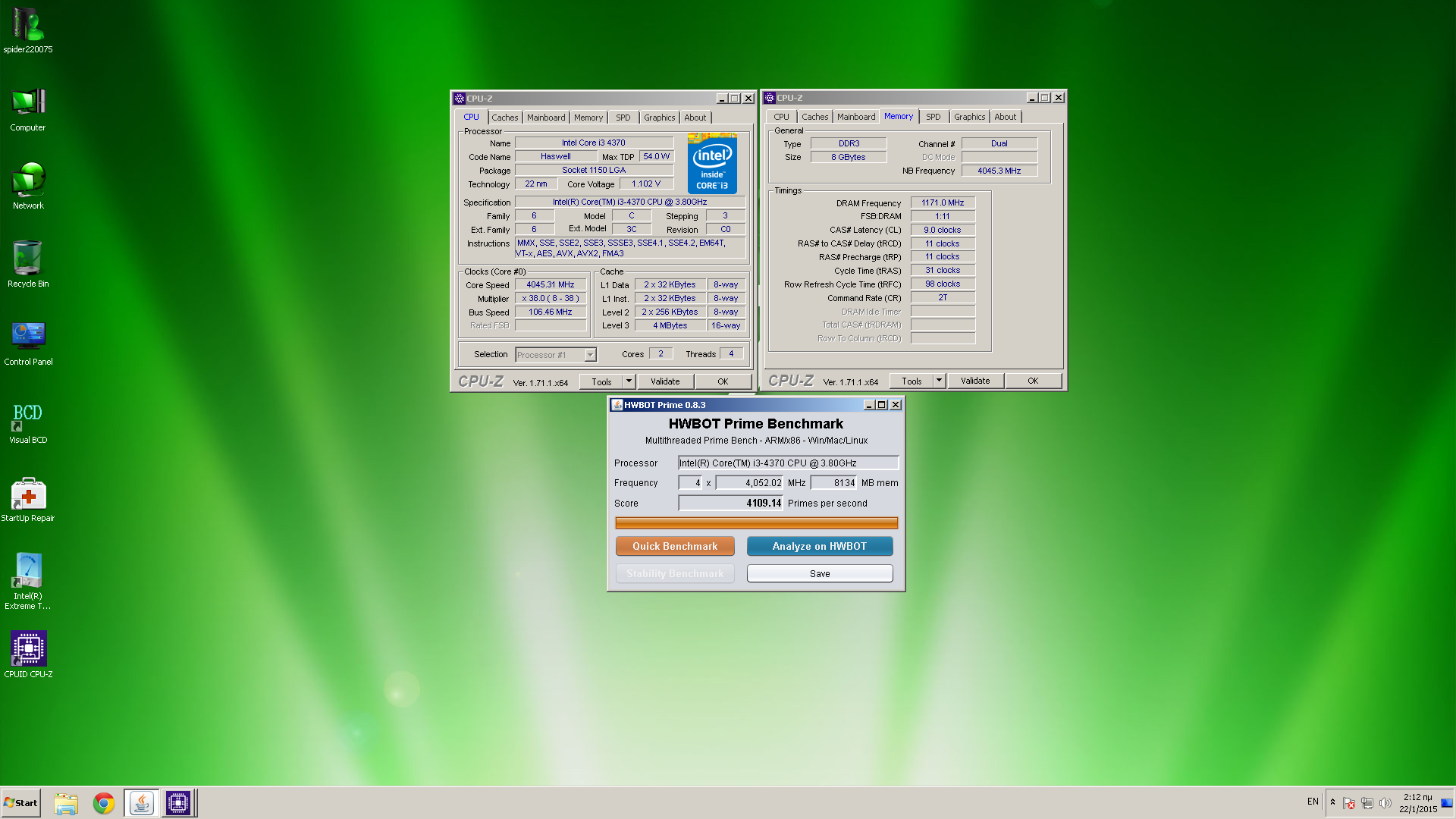
Task: Click the Core Speed value 4045.31 MHz
Action: (551, 285)
